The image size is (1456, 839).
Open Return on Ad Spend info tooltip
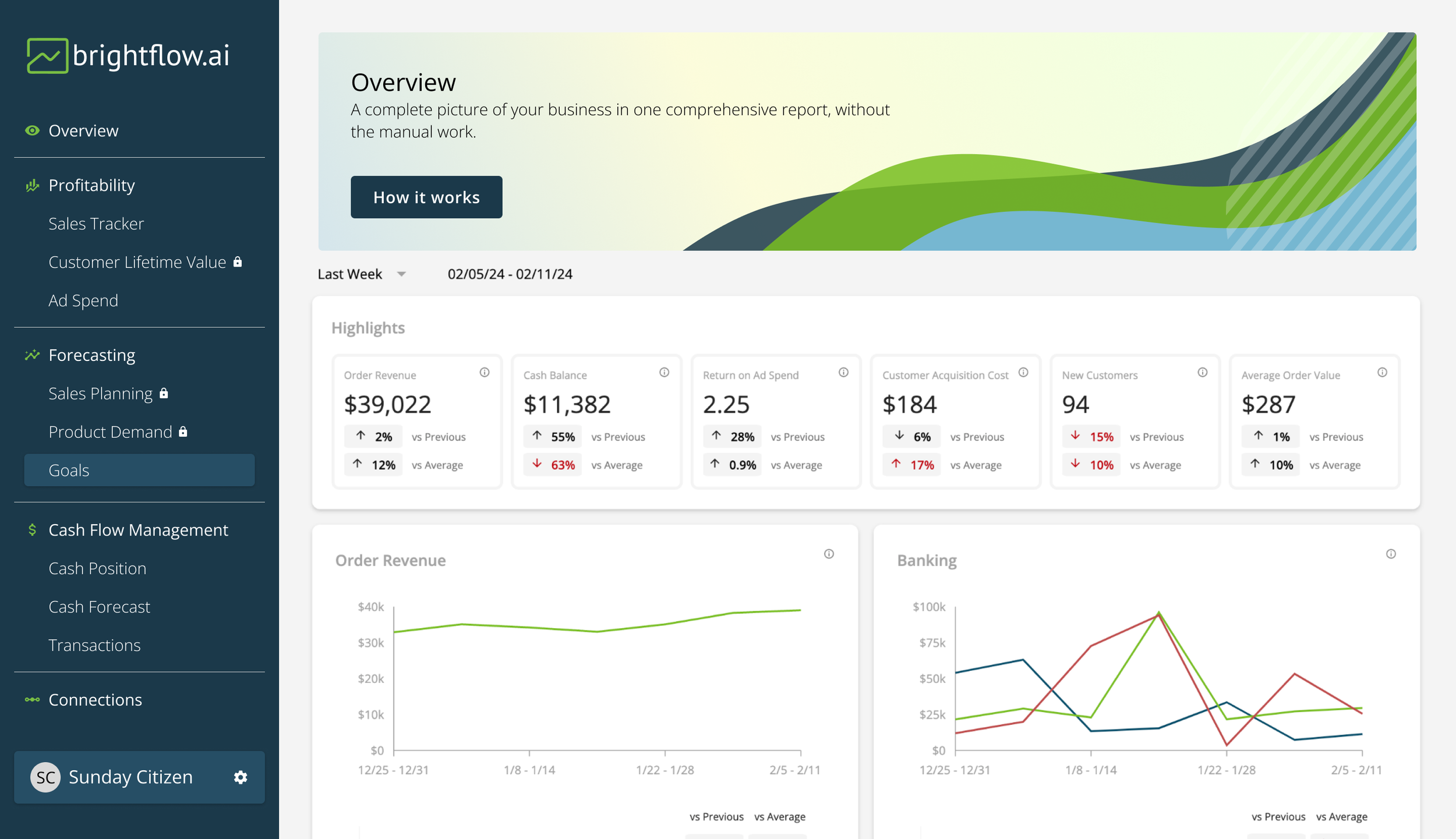(843, 373)
